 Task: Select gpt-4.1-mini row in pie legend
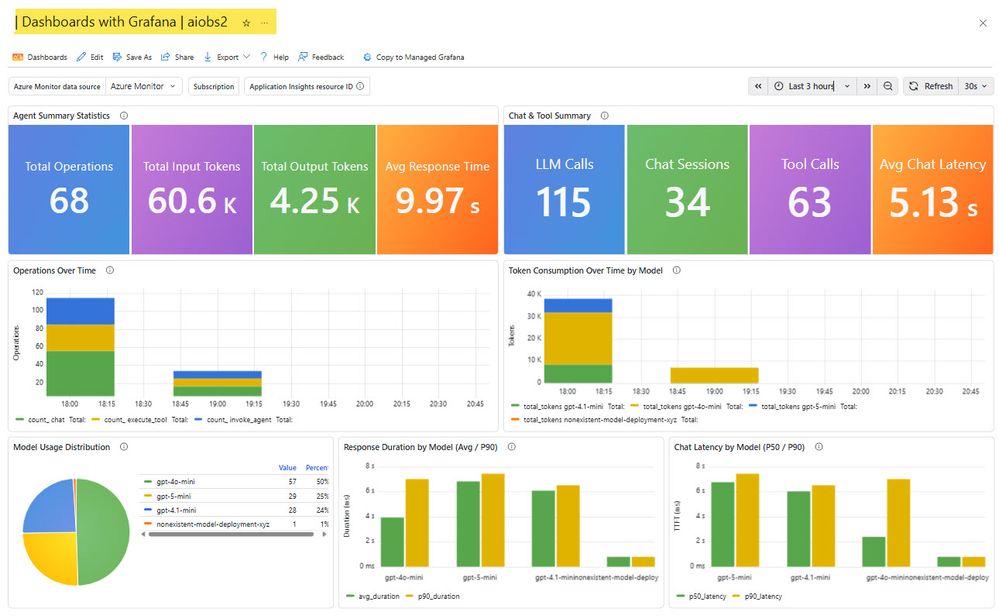[x=235, y=510]
